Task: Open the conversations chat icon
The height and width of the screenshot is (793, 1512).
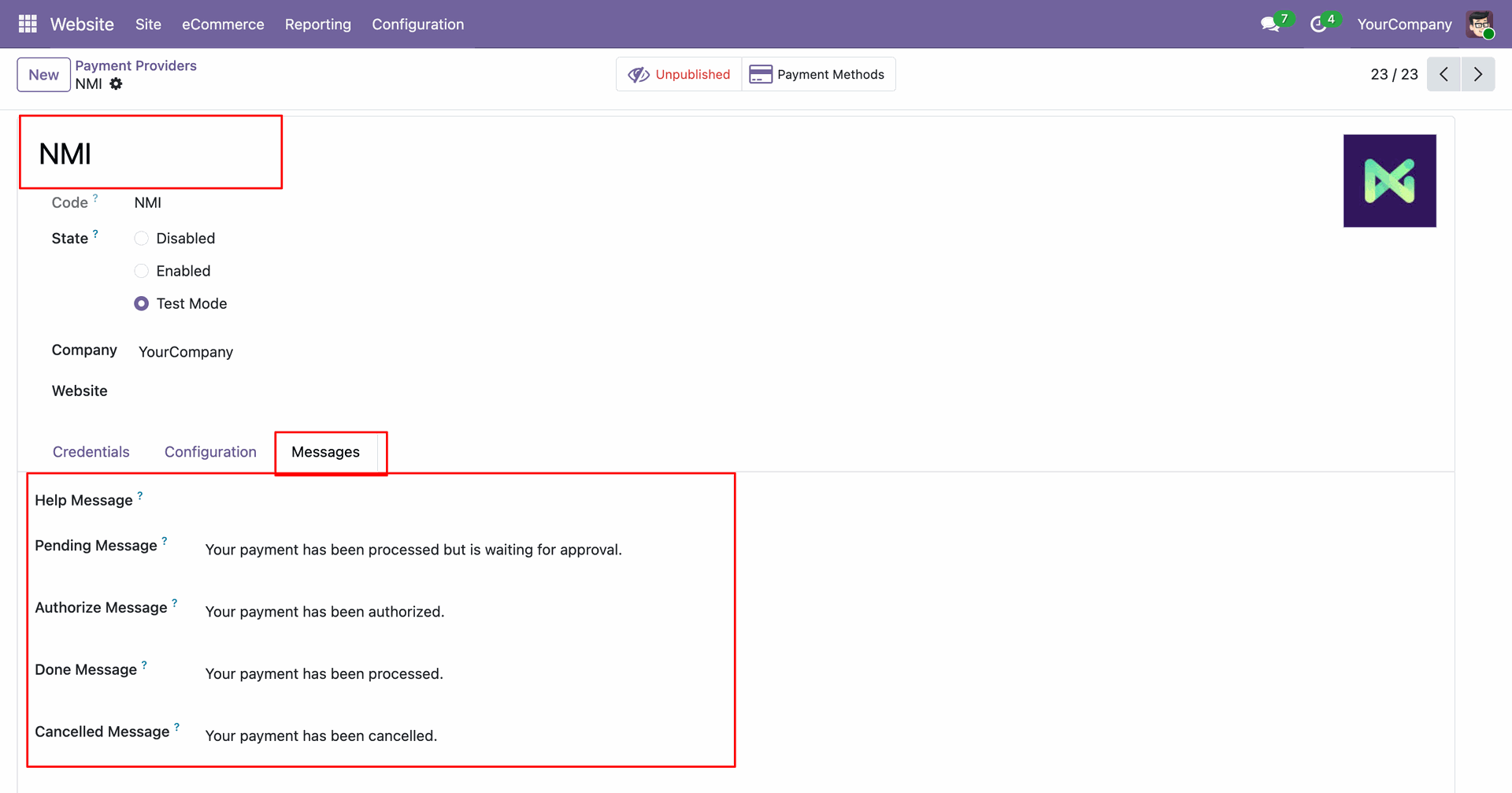Action: coord(1270,24)
